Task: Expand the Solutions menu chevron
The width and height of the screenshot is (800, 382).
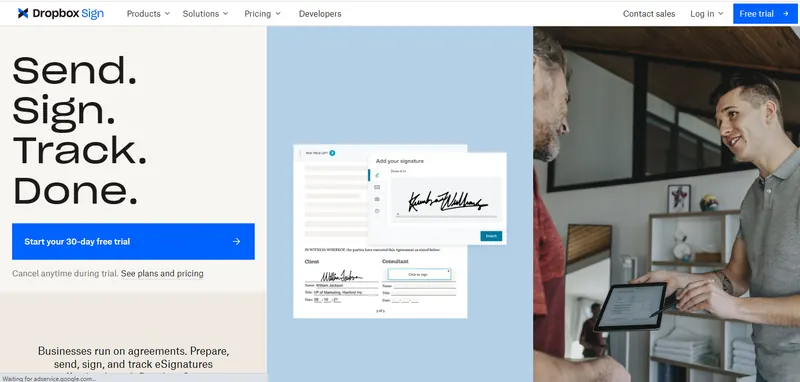Action: 226,14
